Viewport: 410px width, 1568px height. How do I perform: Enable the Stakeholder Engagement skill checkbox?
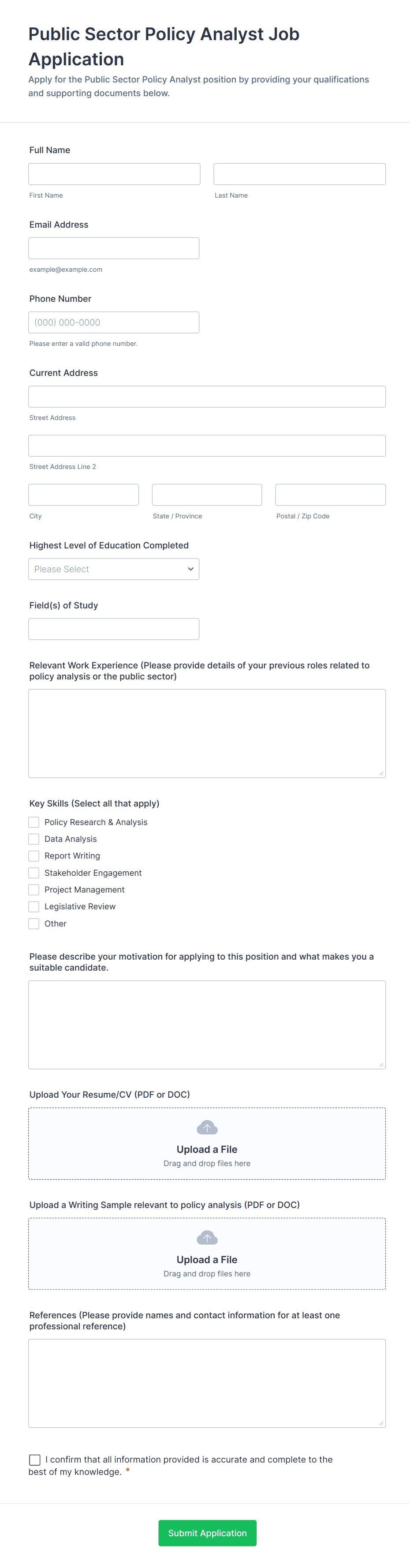34,873
